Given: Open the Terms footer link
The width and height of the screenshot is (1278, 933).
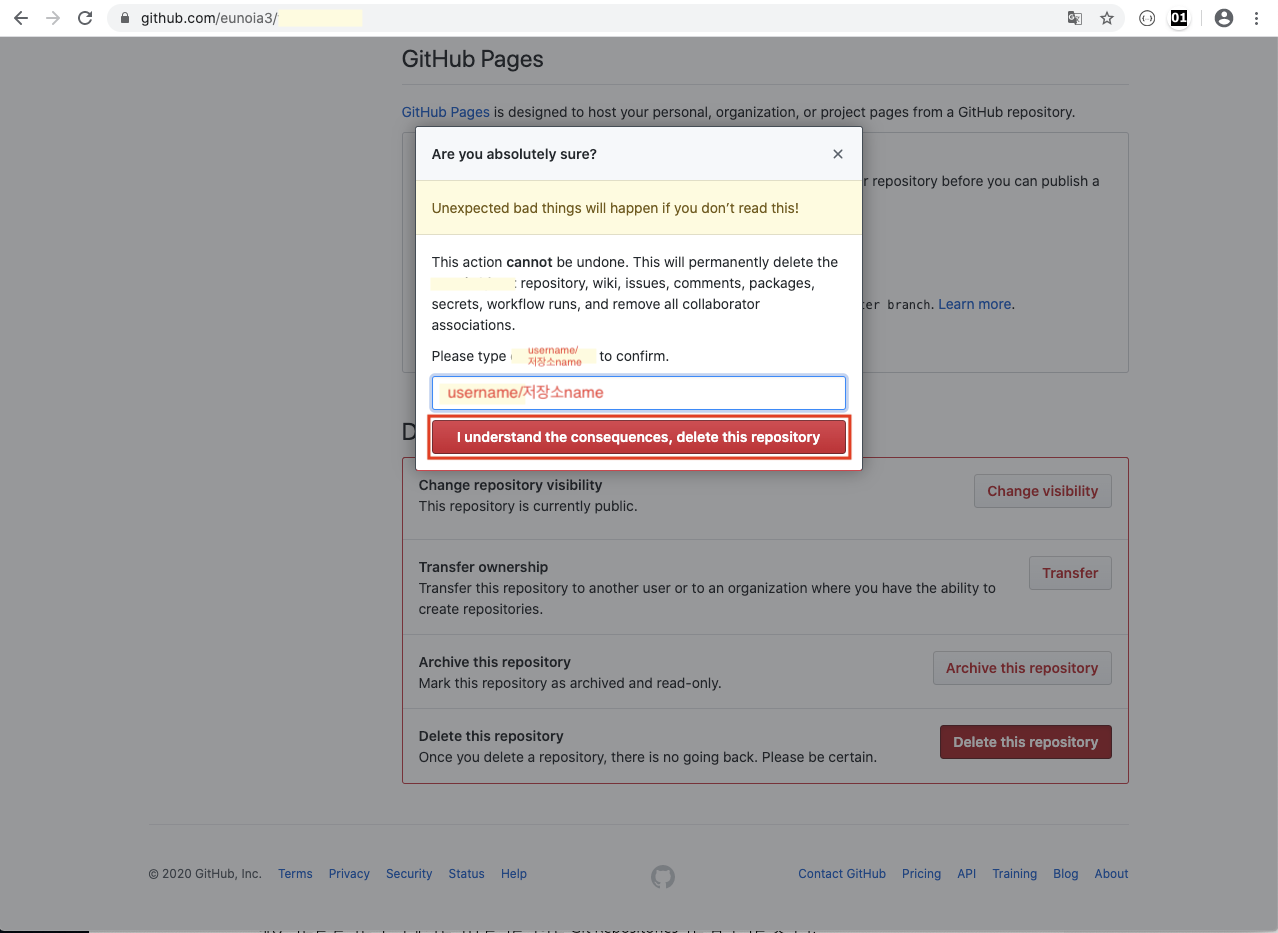Looking at the screenshot, I should point(295,874).
